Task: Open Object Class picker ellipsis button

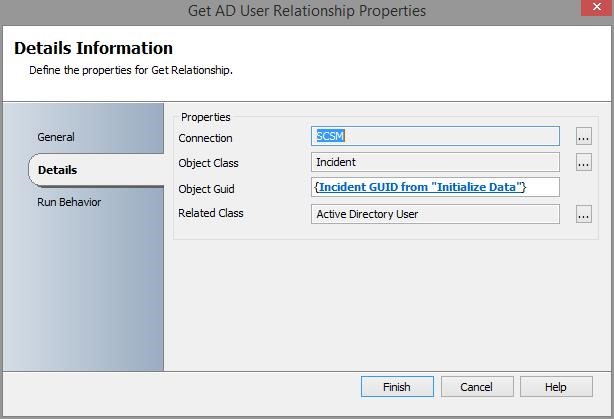Action: 584,162
